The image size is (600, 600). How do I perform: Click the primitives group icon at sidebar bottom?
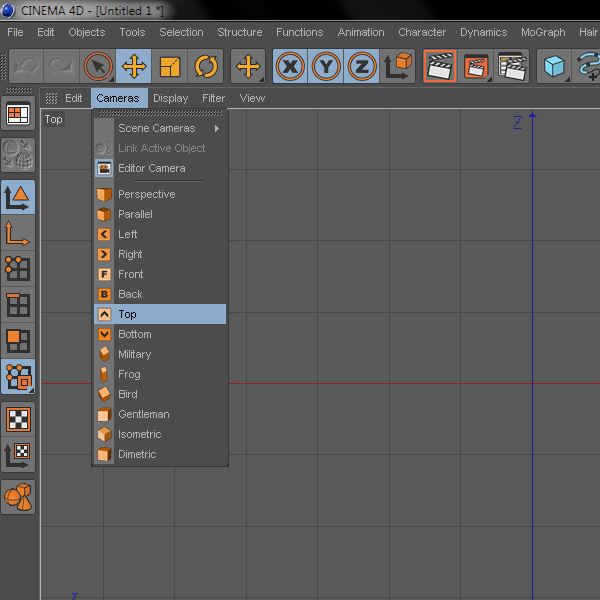pos(18,497)
